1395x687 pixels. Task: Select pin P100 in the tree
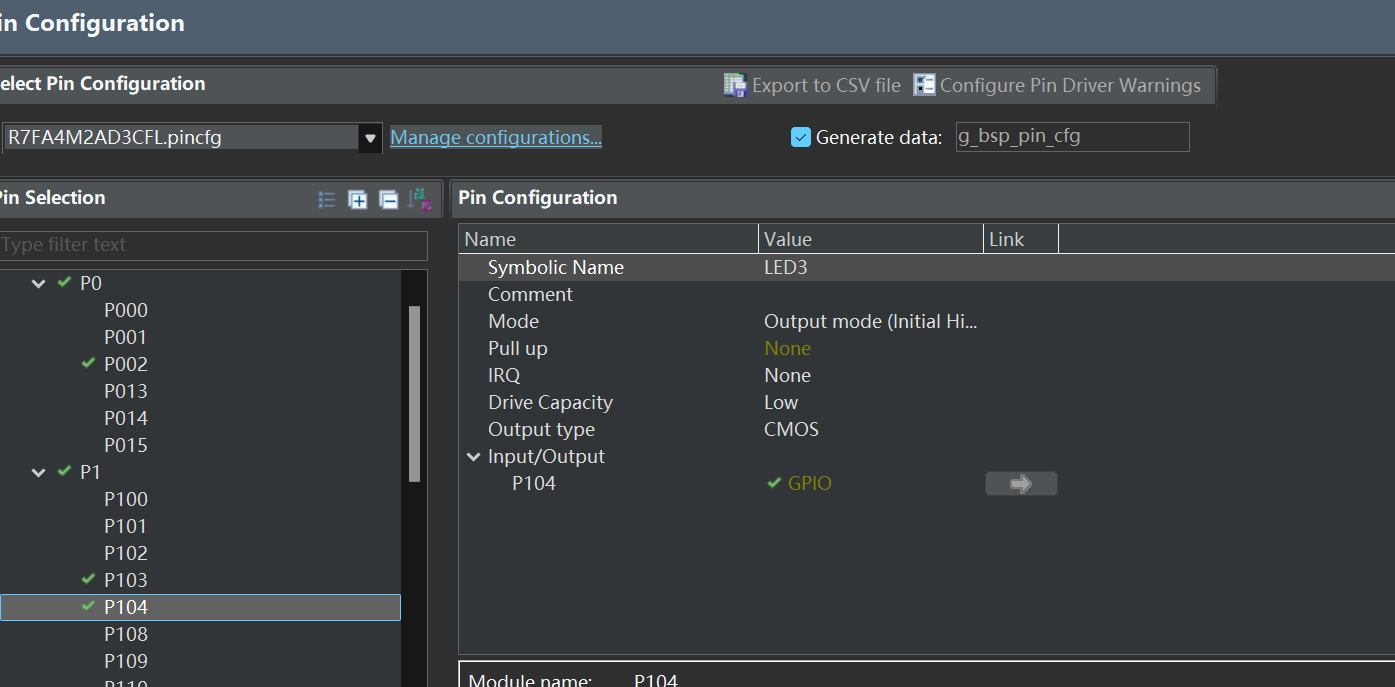[126, 500]
